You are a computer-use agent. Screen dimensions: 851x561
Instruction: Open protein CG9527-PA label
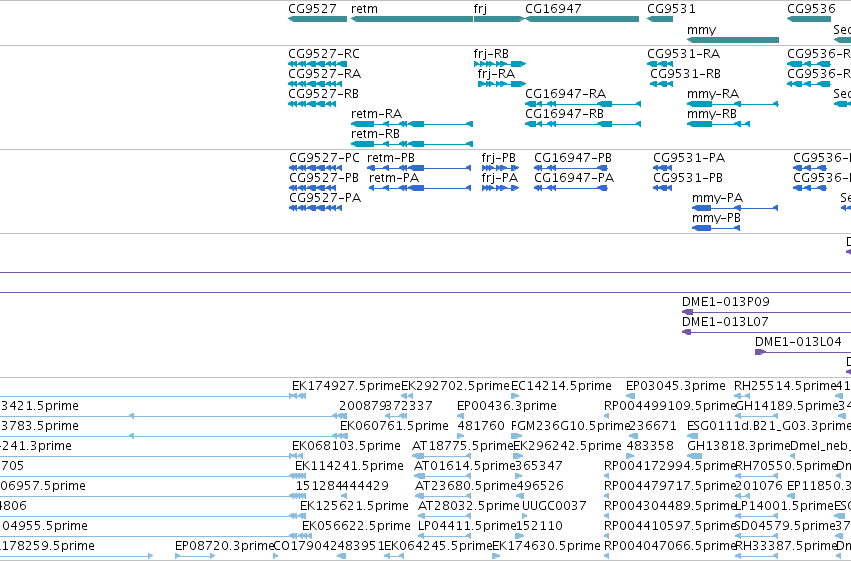tap(325, 198)
